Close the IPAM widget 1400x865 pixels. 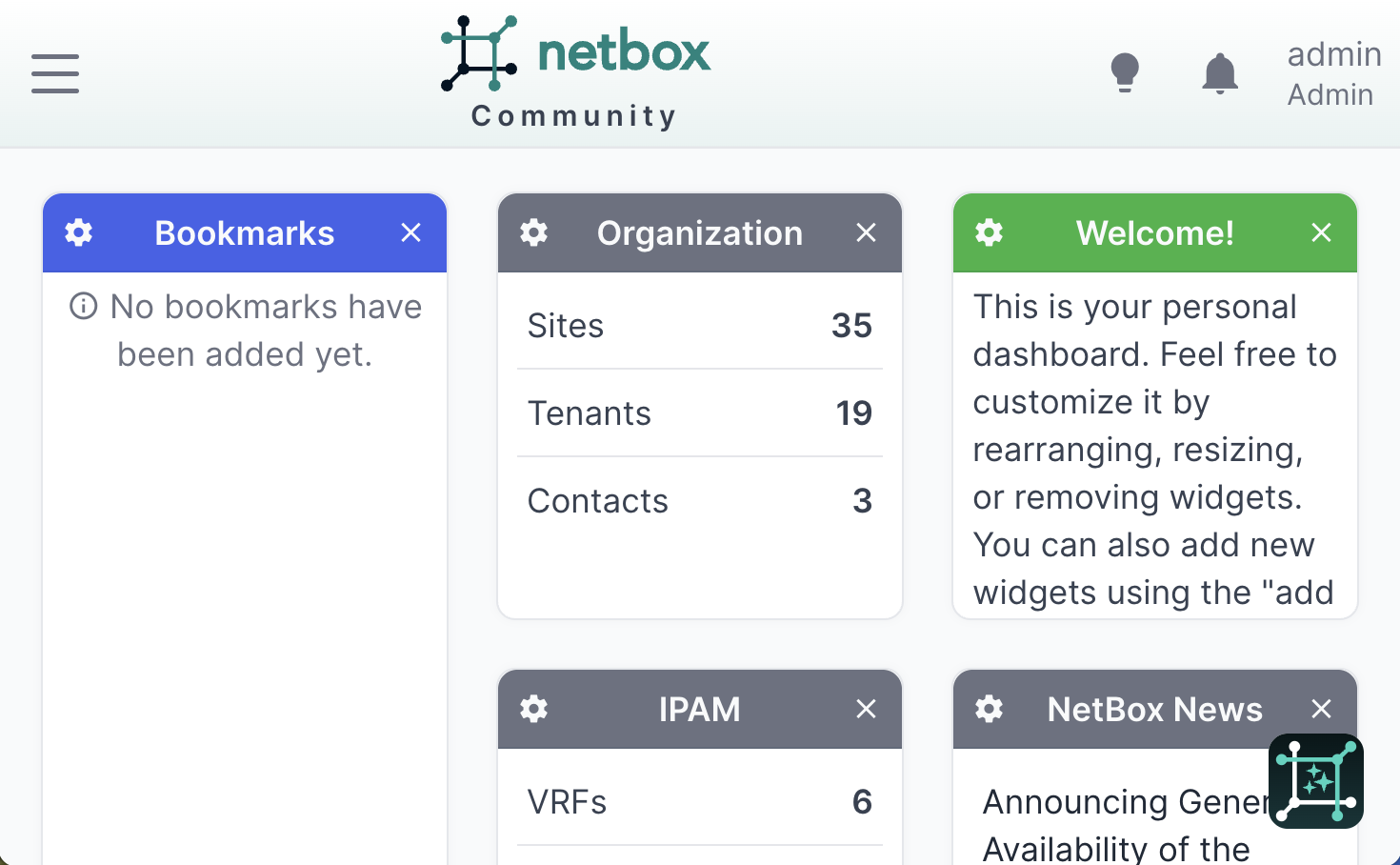(x=866, y=709)
